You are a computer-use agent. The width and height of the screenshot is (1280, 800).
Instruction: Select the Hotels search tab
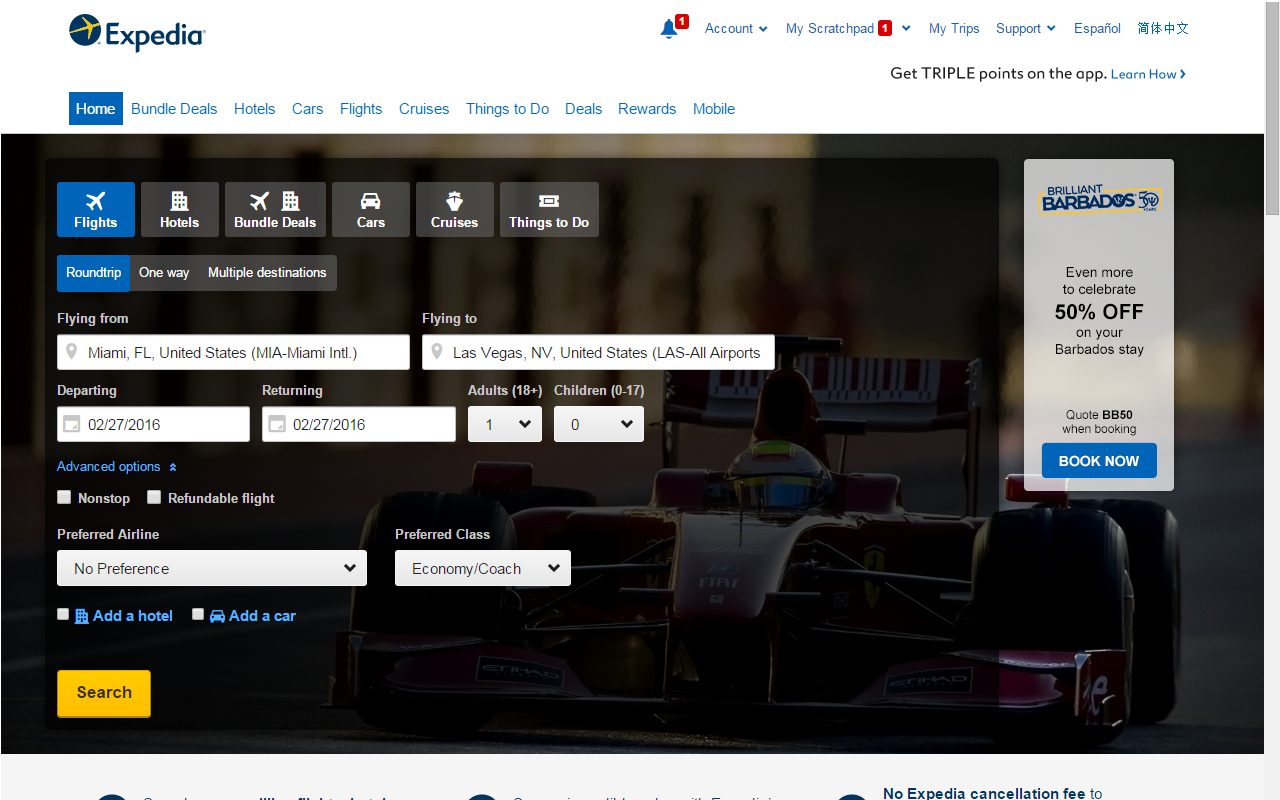pos(180,209)
